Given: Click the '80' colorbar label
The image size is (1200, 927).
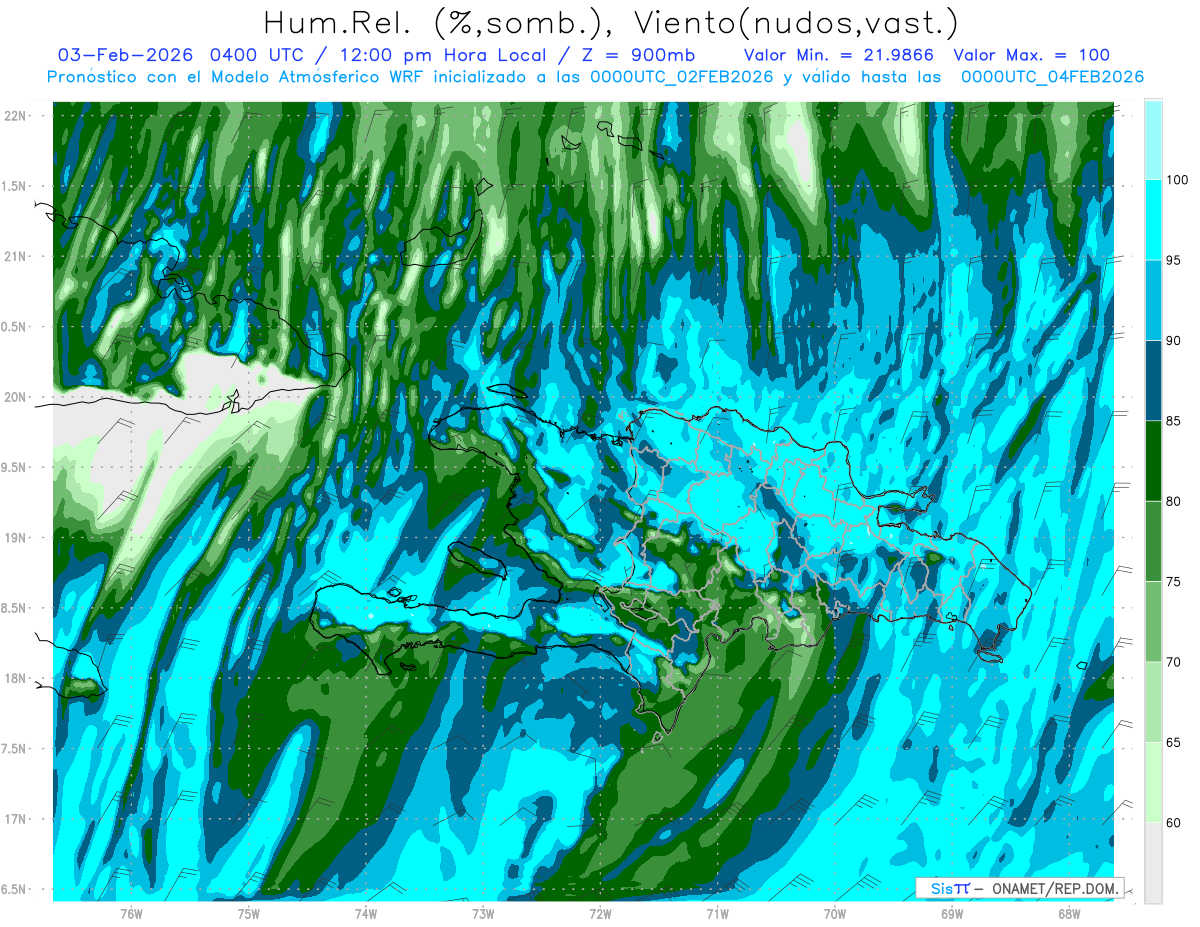Looking at the screenshot, I should (1175, 501).
